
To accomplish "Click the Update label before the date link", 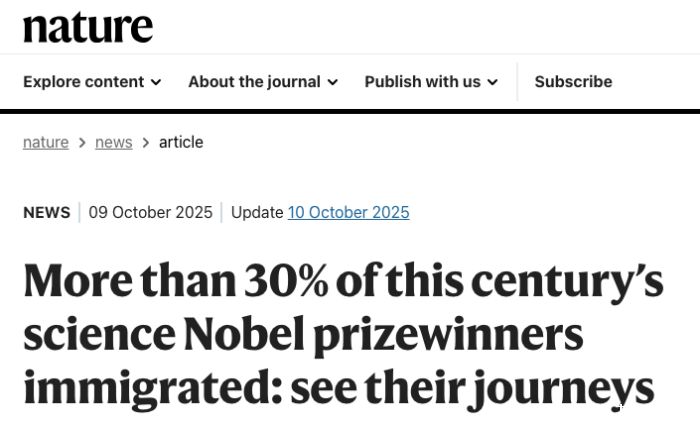I will (257, 212).
